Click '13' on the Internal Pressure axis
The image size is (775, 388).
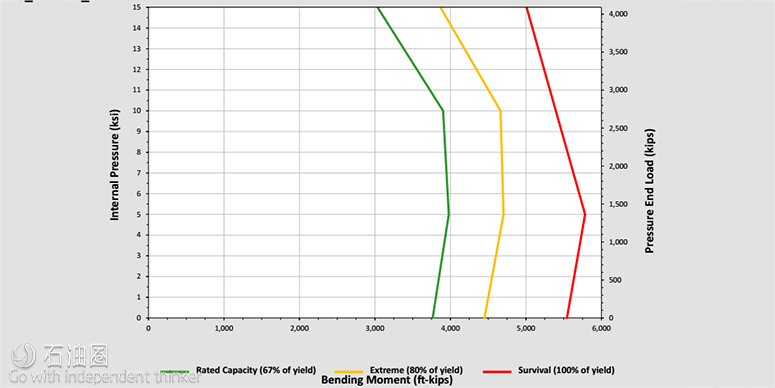[x=137, y=49]
